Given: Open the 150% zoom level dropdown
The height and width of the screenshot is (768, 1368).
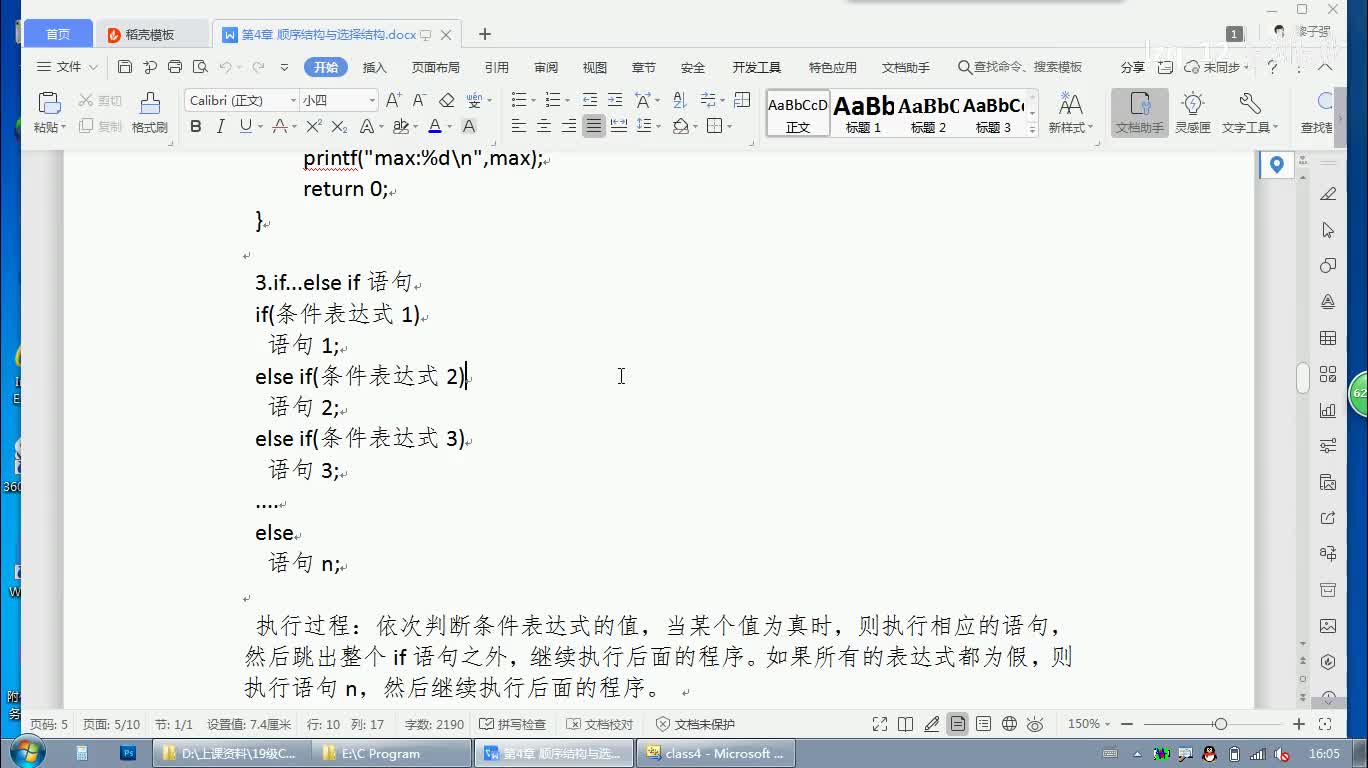Looking at the screenshot, I should 1089,724.
